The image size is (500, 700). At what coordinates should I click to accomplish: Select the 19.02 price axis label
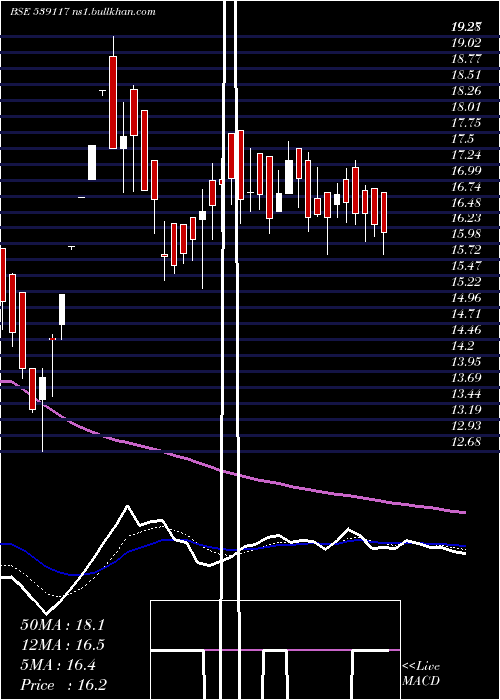pyautogui.click(x=466, y=43)
